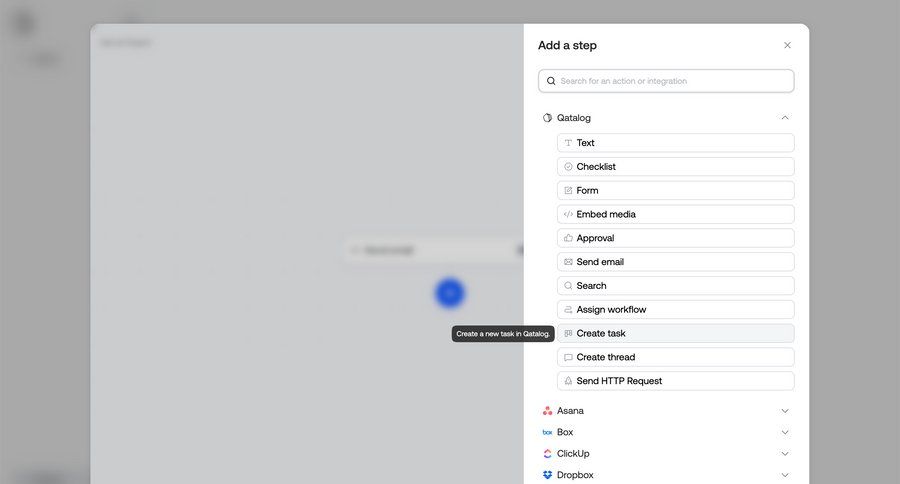Viewport: 900px width, 484px height.
Task: Click the Dropbox integration label
Action: [x=575, y=475]
